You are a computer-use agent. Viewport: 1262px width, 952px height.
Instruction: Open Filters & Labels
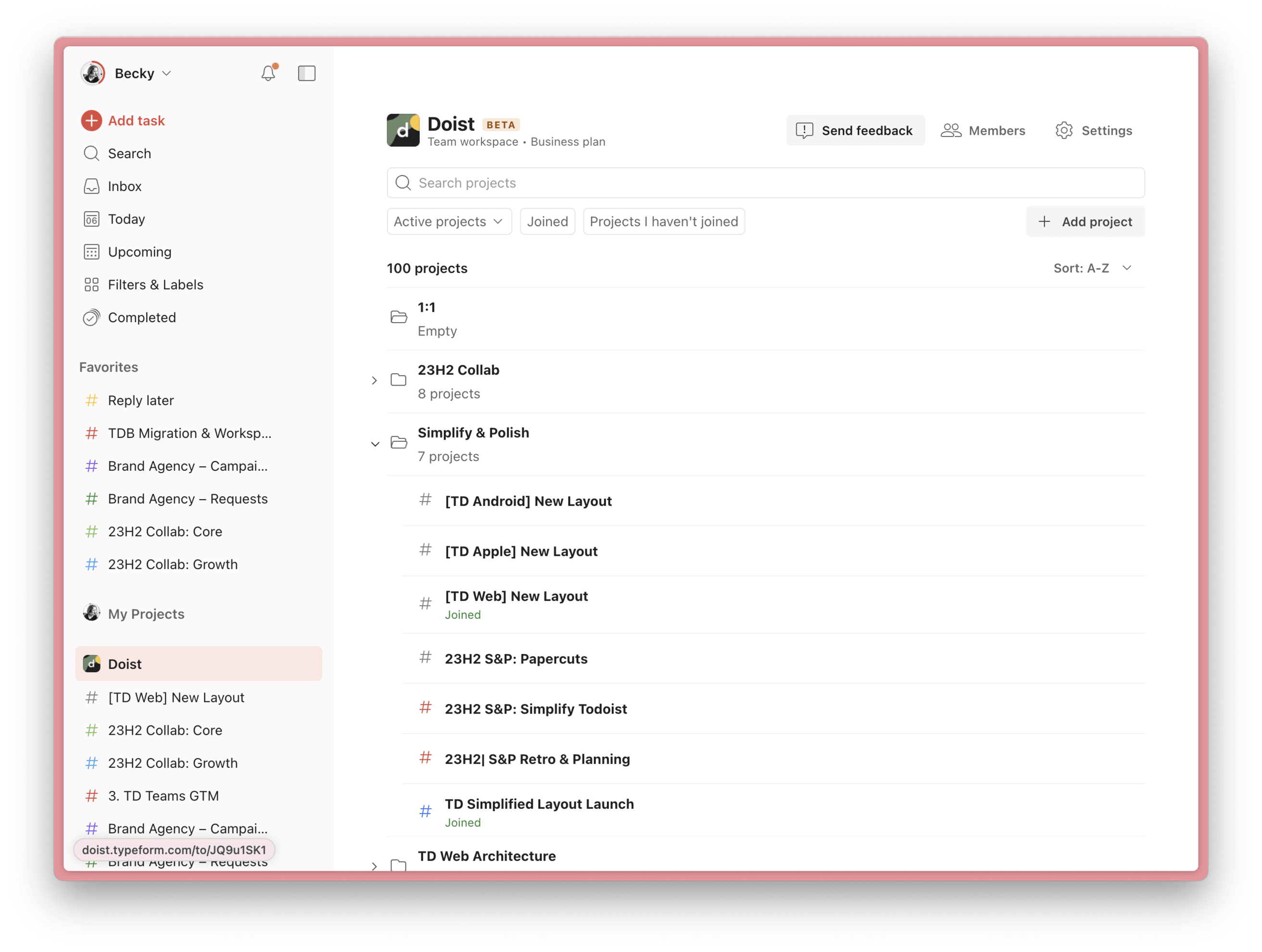tap(155, 285)
